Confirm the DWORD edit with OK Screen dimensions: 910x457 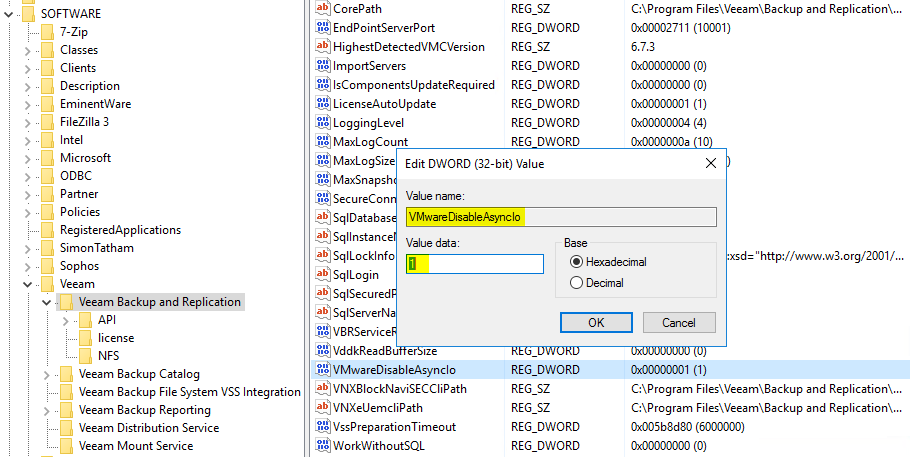pos(596,322)
